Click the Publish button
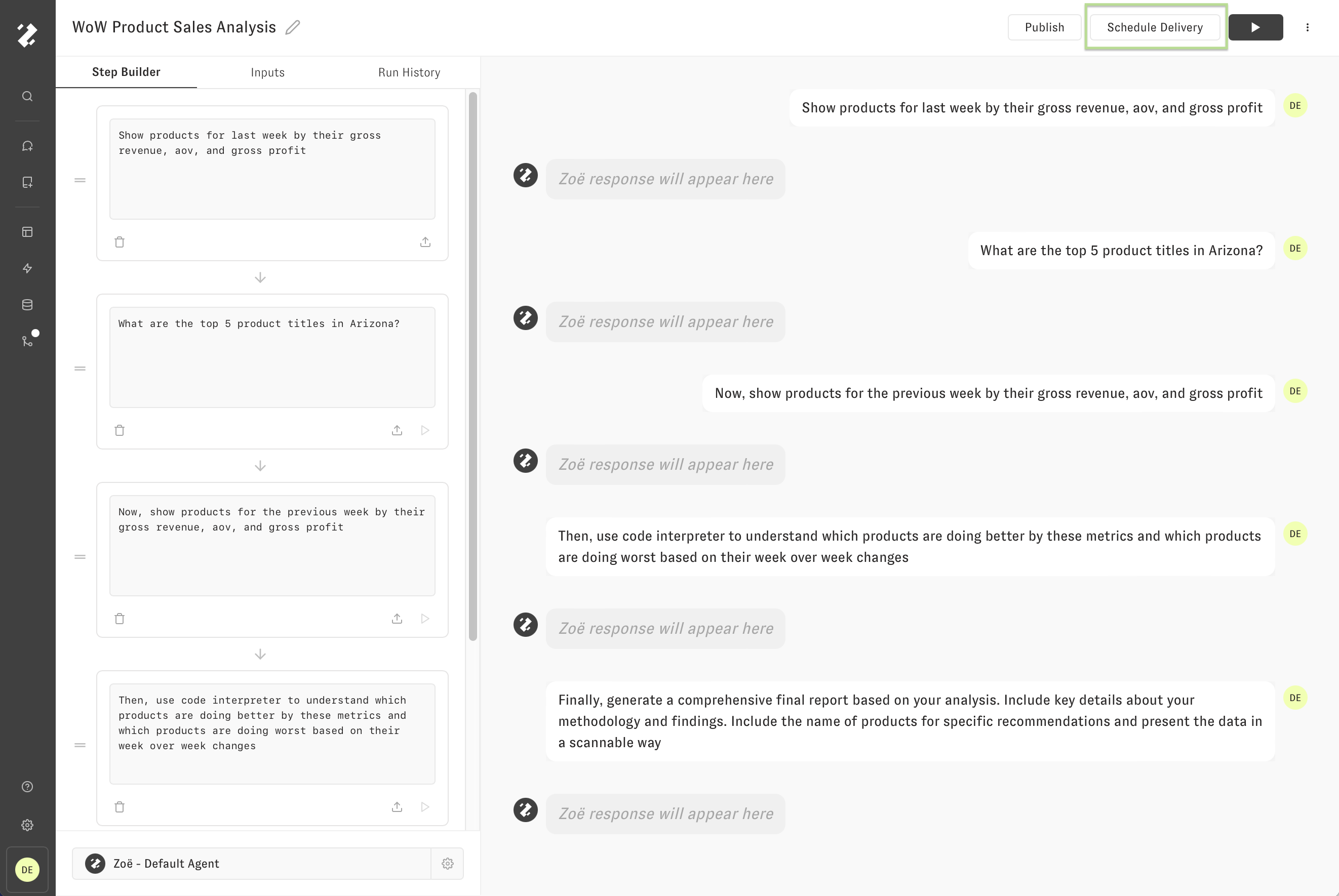The width and height of the screenshot is (1339, 896). click(1044, 27)
